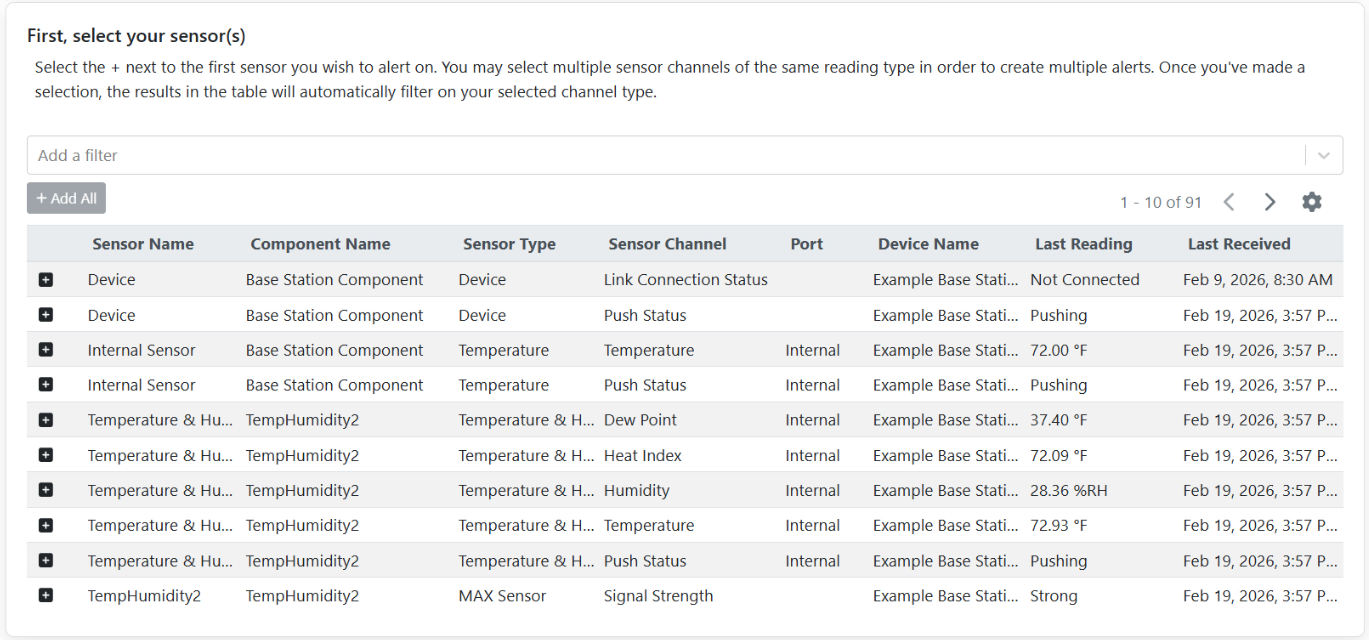Click plus icon for Device Push Status row
The height and width of the screenshot is (640, 1369).
coord(46,315)
